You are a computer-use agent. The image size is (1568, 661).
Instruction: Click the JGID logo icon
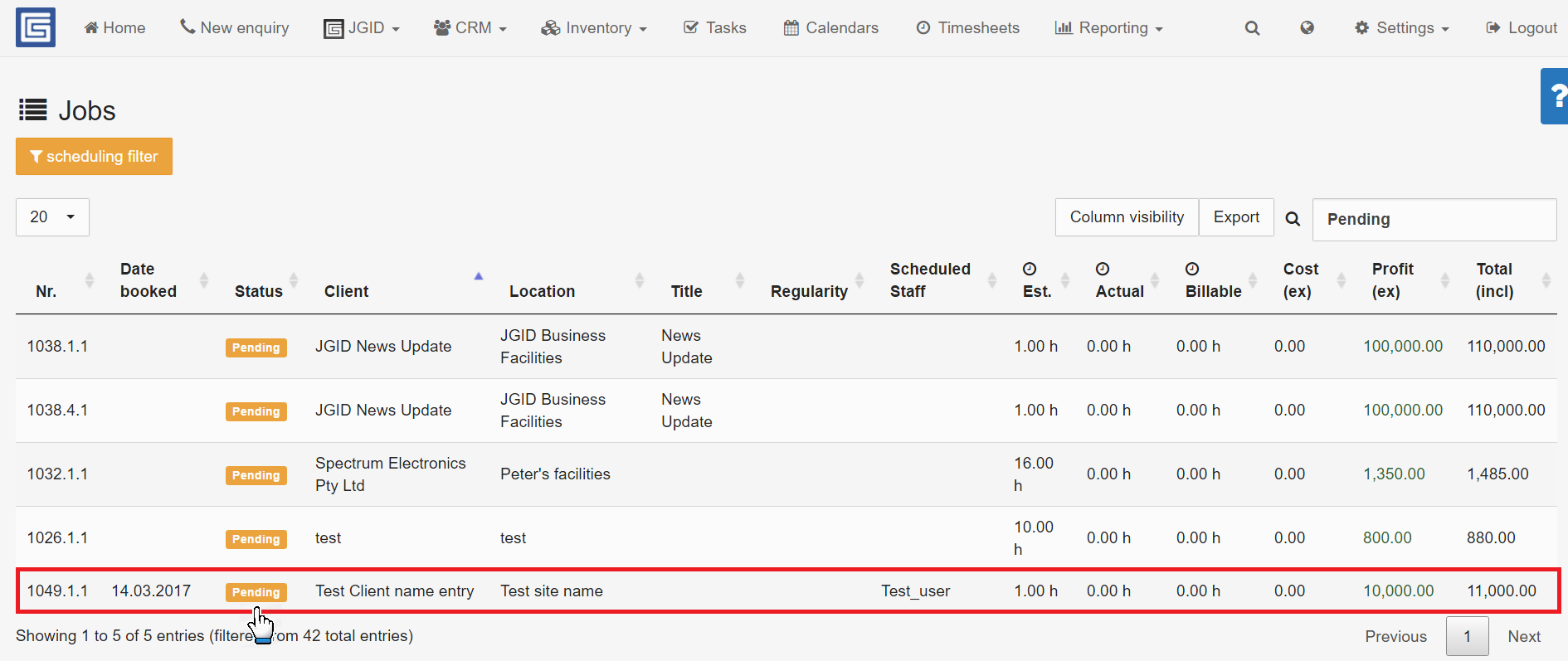coord(36,27)
